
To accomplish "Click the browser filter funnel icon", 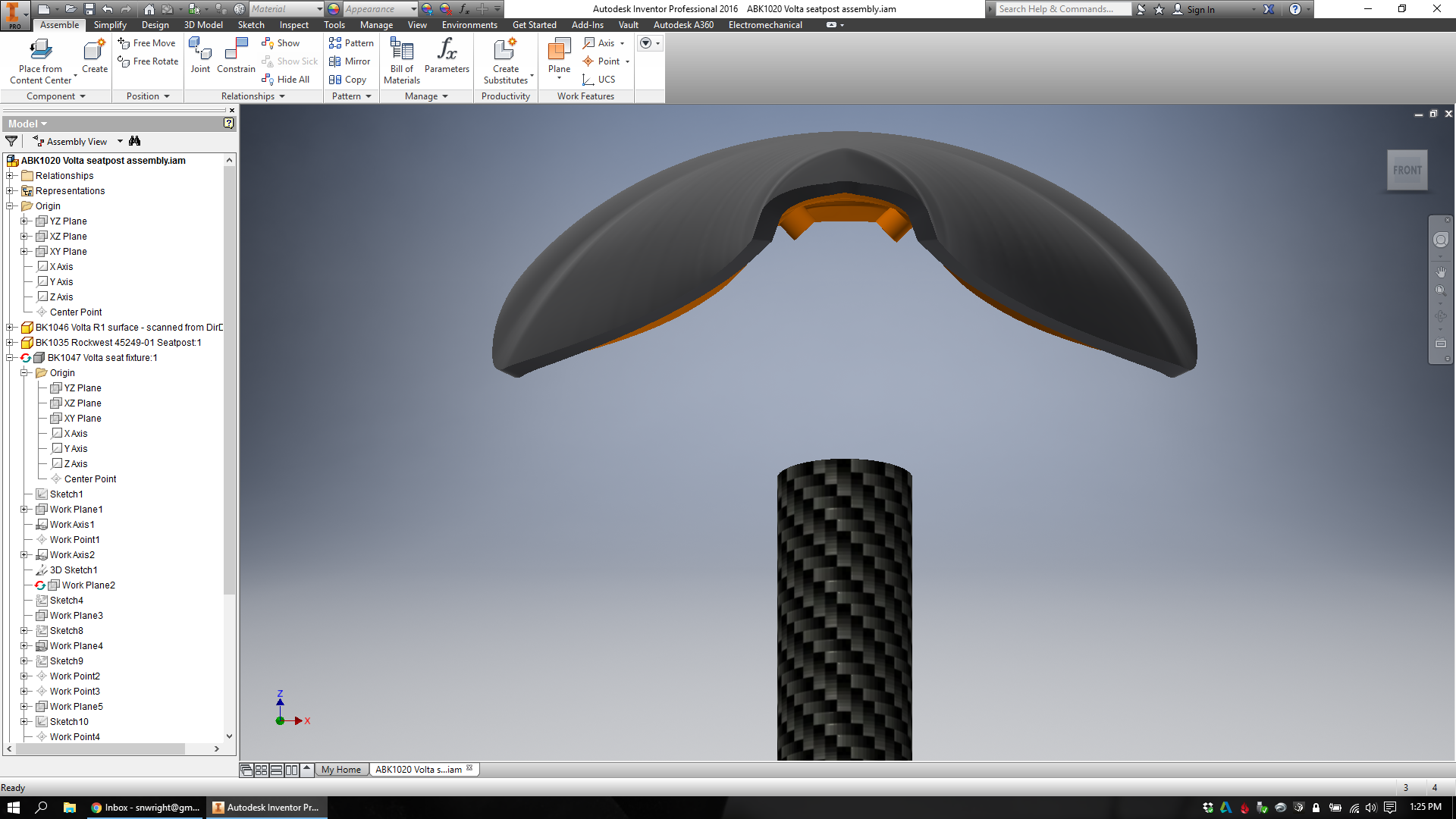I will pyautogui.click(x=11, y=141).
